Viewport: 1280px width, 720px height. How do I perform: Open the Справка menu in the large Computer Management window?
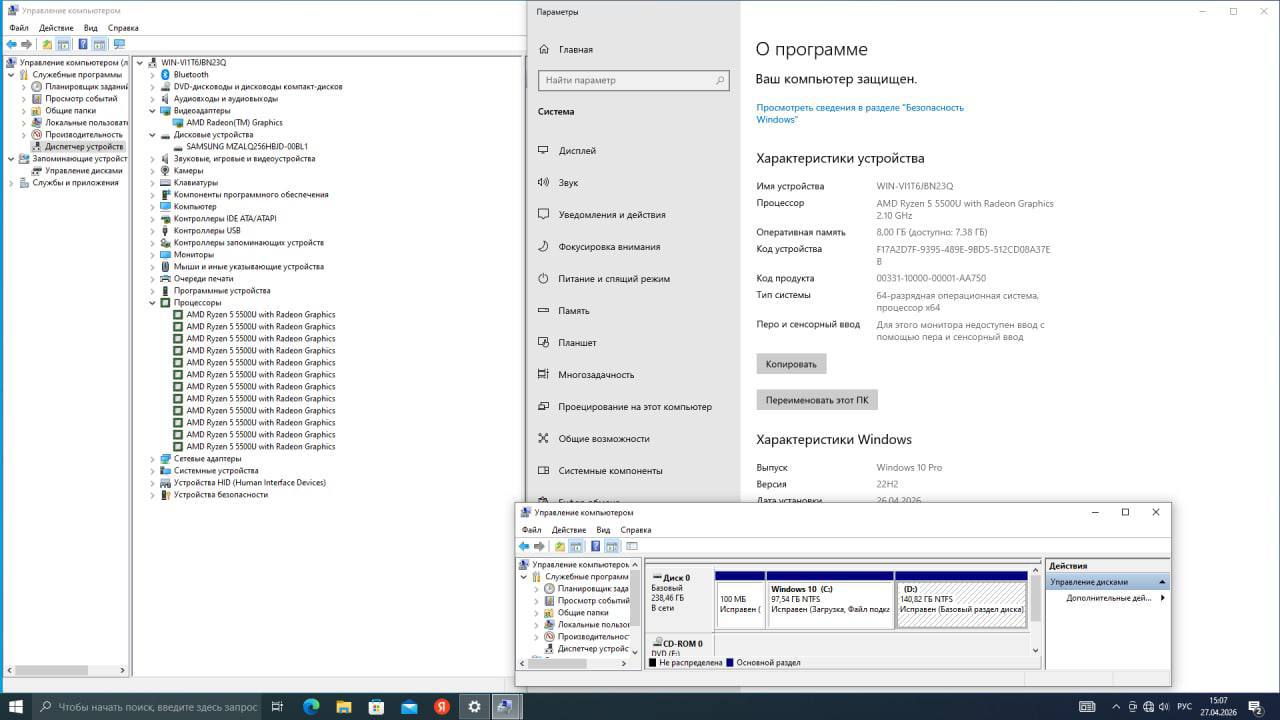tap(123, 28)
